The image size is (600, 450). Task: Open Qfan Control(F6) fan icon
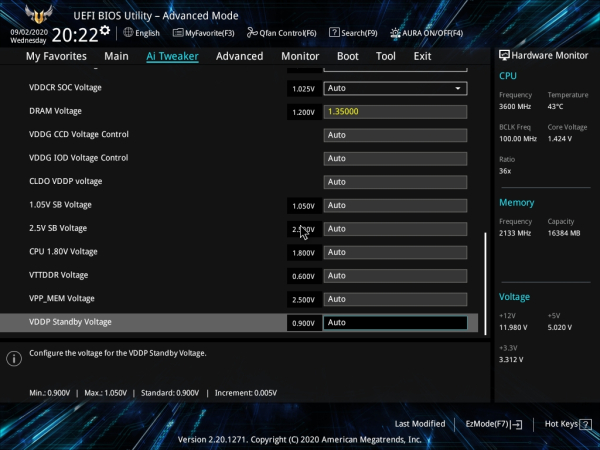coord(252,33)
